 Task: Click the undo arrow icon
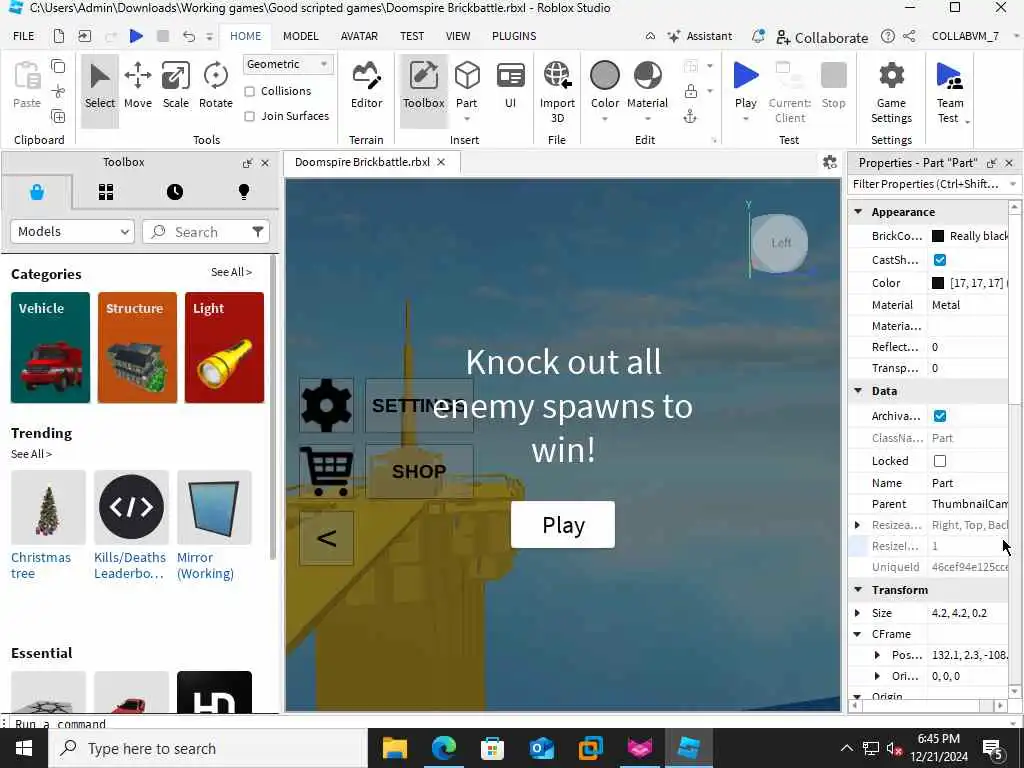189,36
